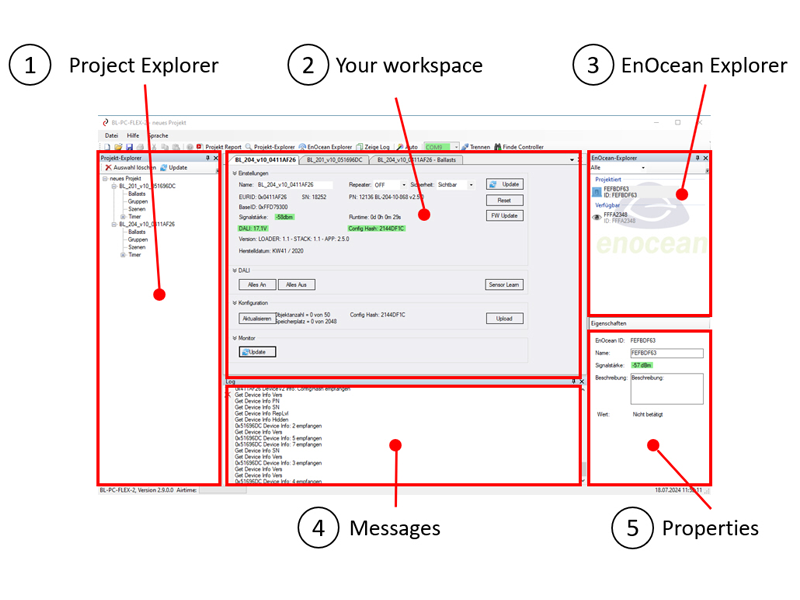Click the Projekt Report toolbar icon
Viewport: 800px width, 600px height.
tap(200, 147)
